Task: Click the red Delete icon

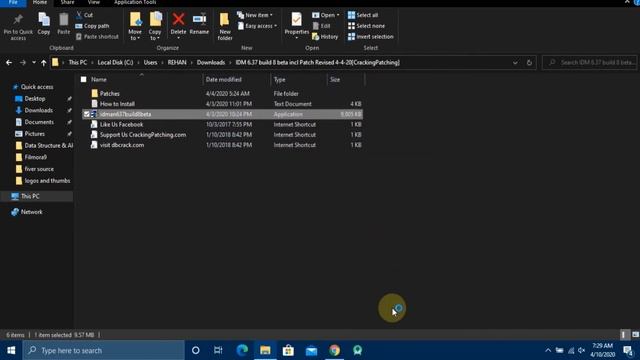Action: [178, 19]
